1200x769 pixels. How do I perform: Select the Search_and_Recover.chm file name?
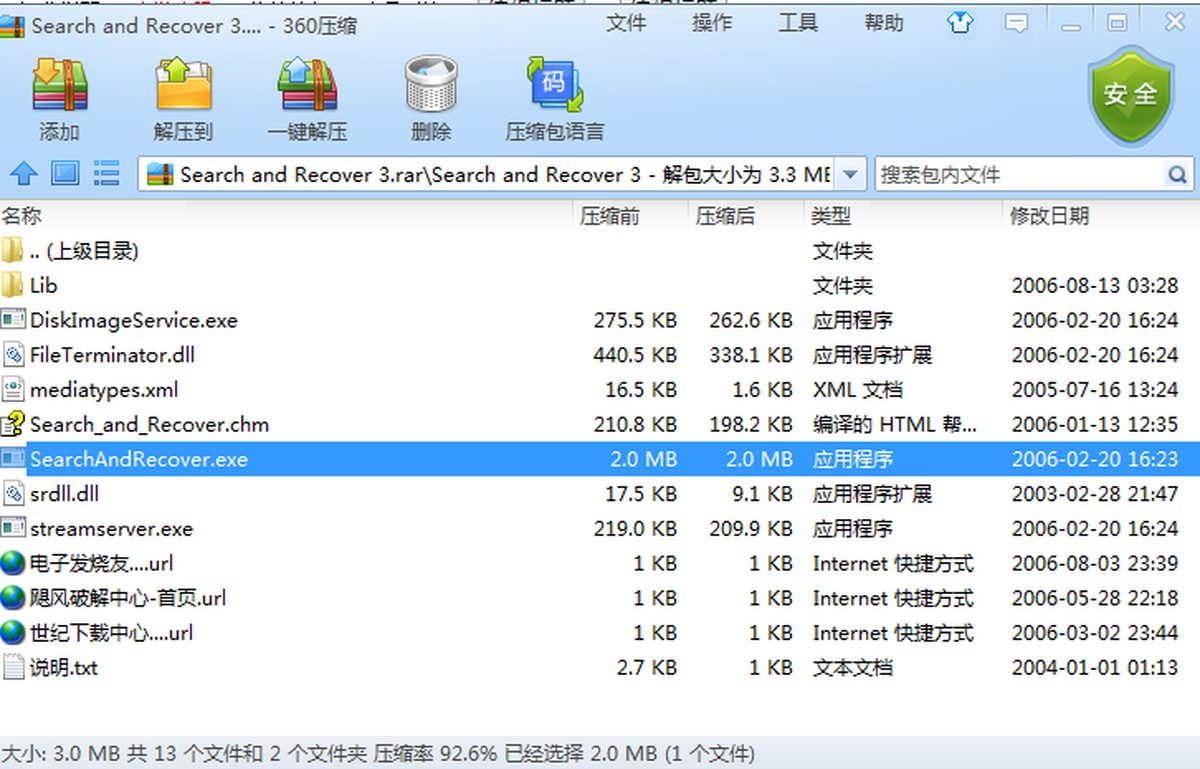coord(150,425)
